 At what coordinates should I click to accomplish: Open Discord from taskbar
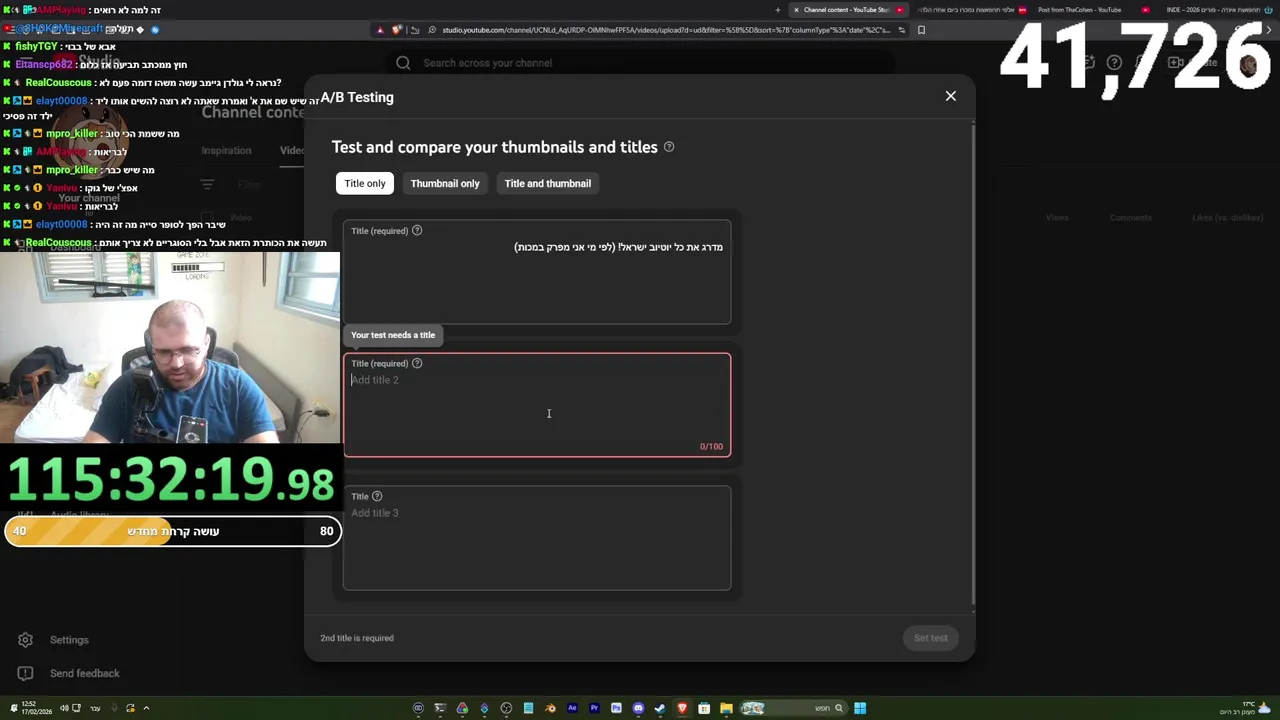(x=638, y=708)
